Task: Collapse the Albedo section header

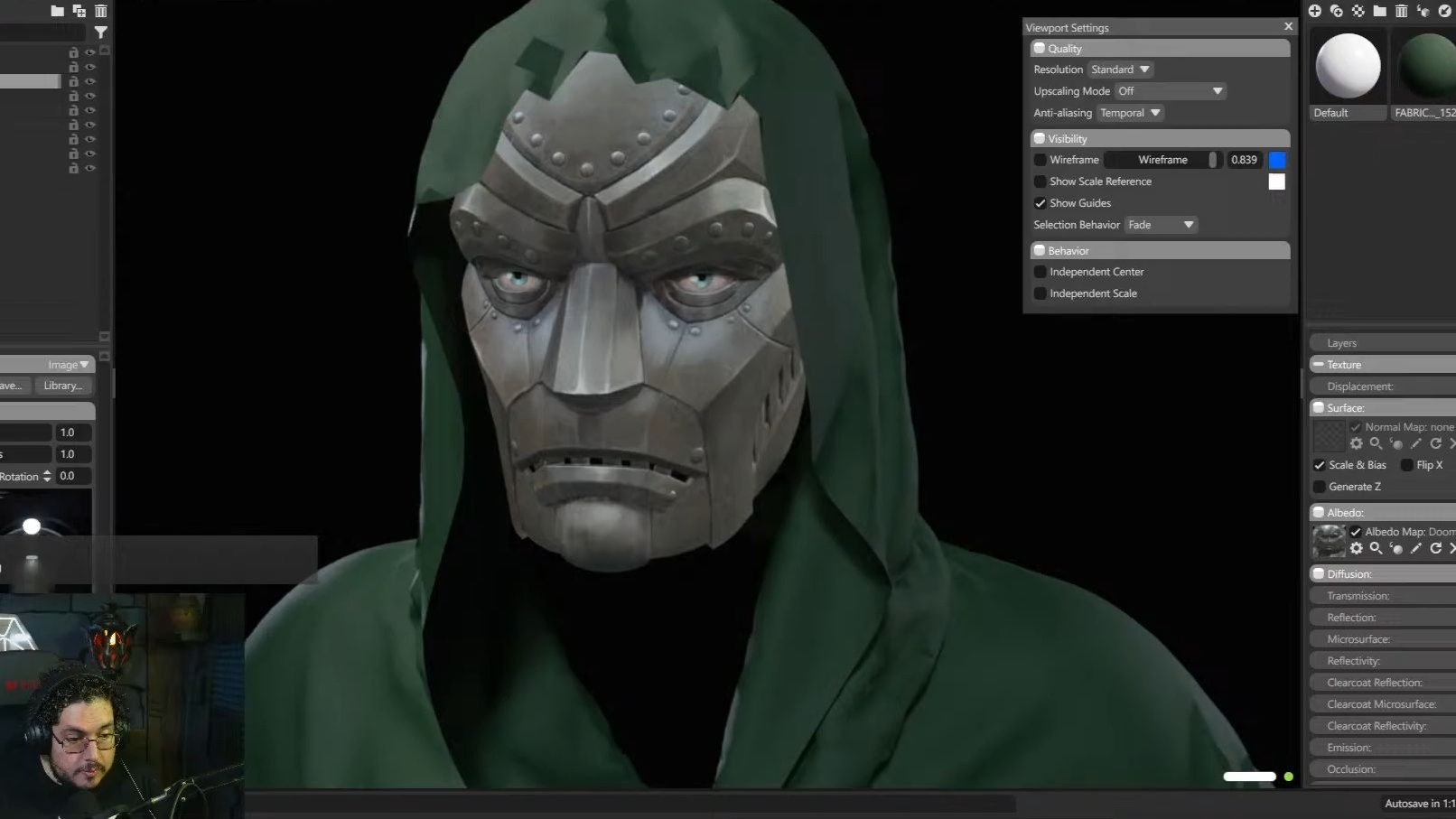Action: (x=1383, y=513)
